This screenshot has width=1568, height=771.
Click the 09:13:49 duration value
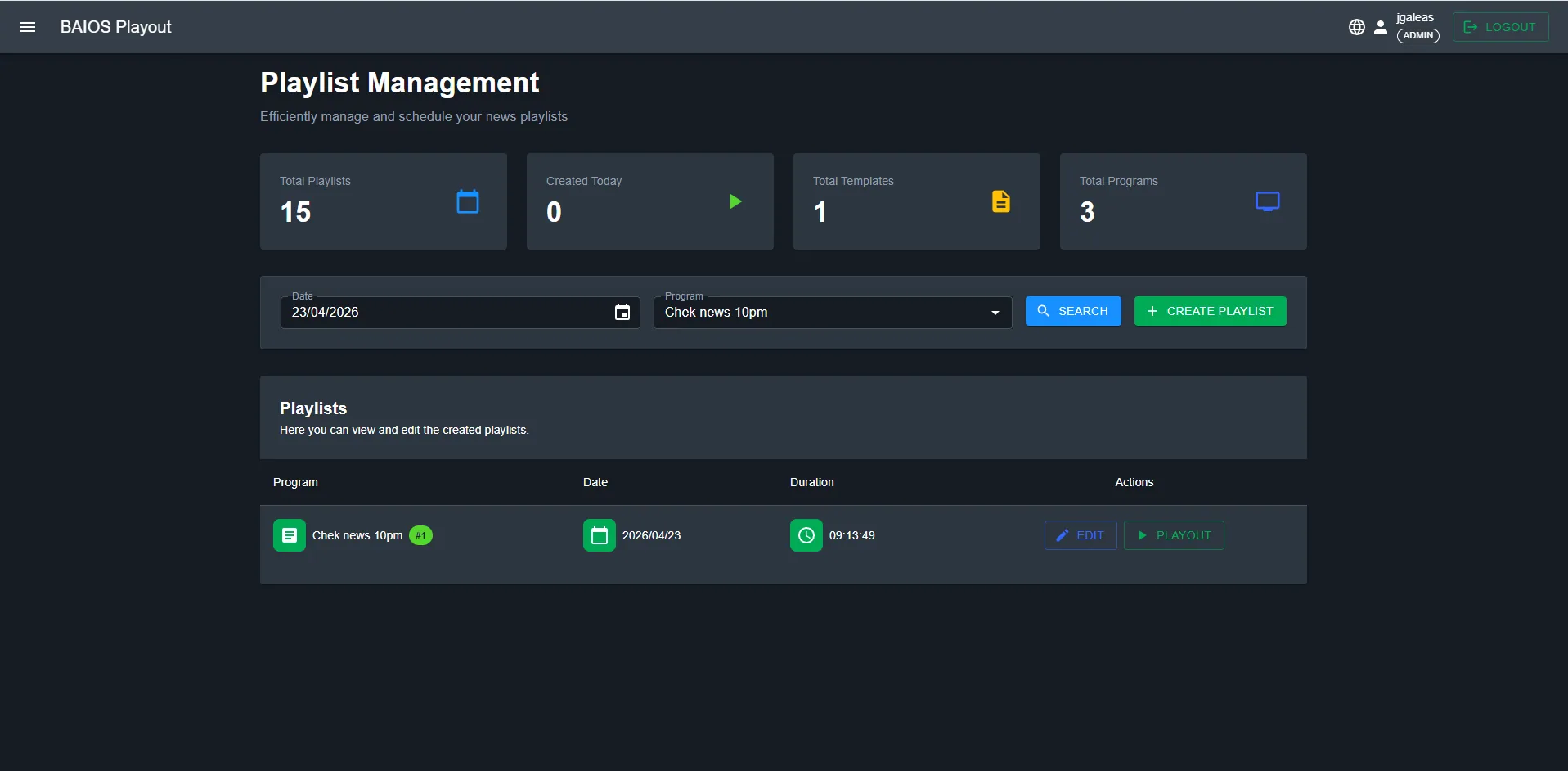tap(852, 535)
